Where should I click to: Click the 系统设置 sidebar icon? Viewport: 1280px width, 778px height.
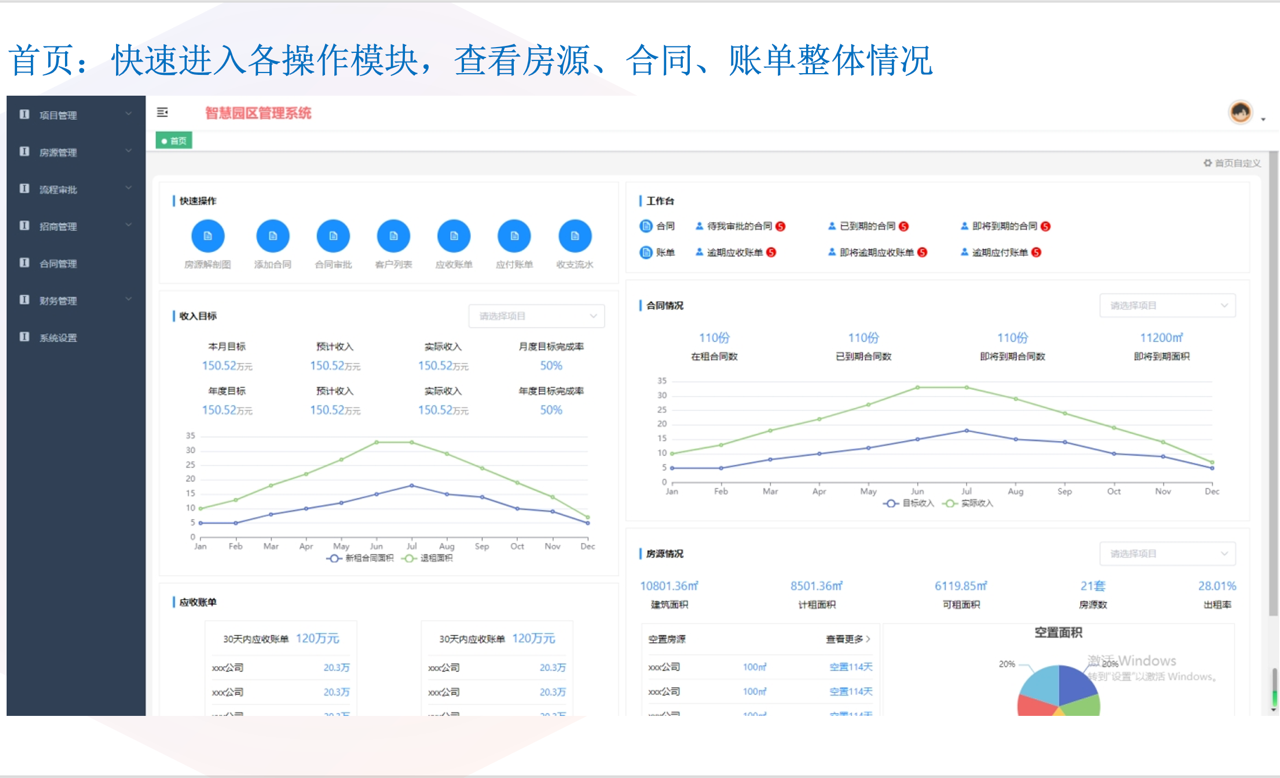(24, 337)
